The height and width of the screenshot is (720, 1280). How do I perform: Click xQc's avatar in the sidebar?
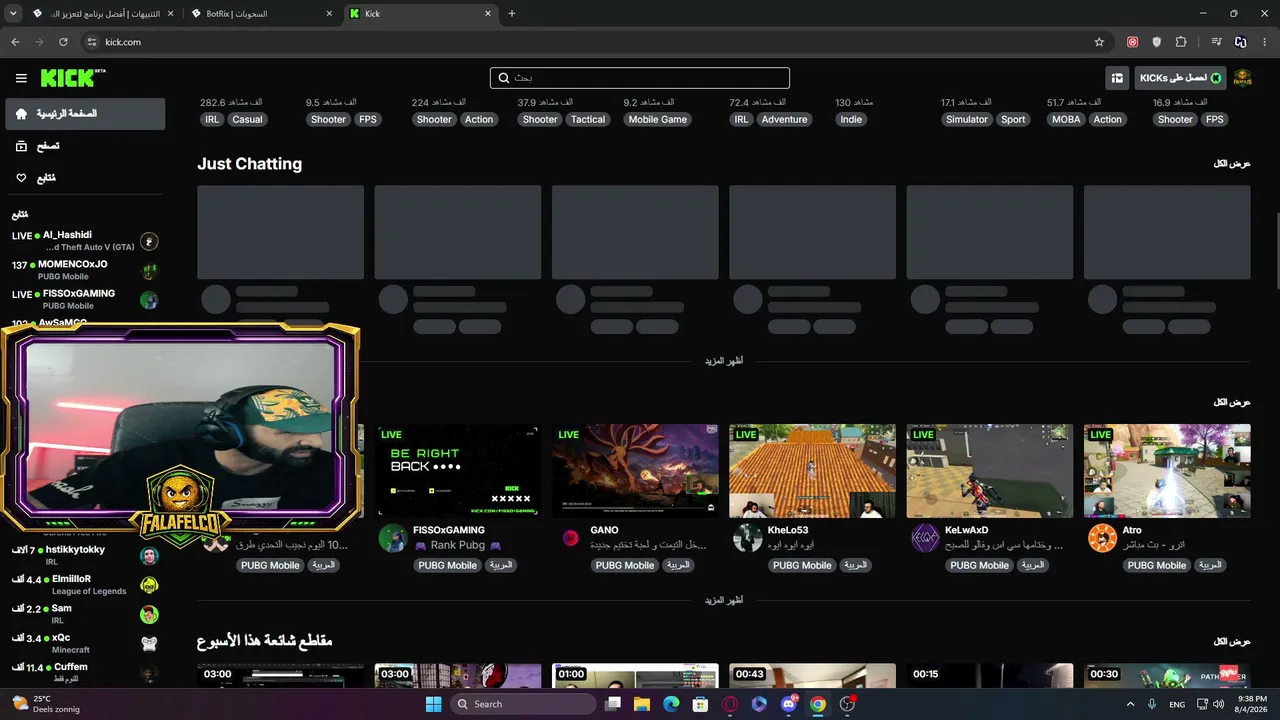tap(149, 644)
